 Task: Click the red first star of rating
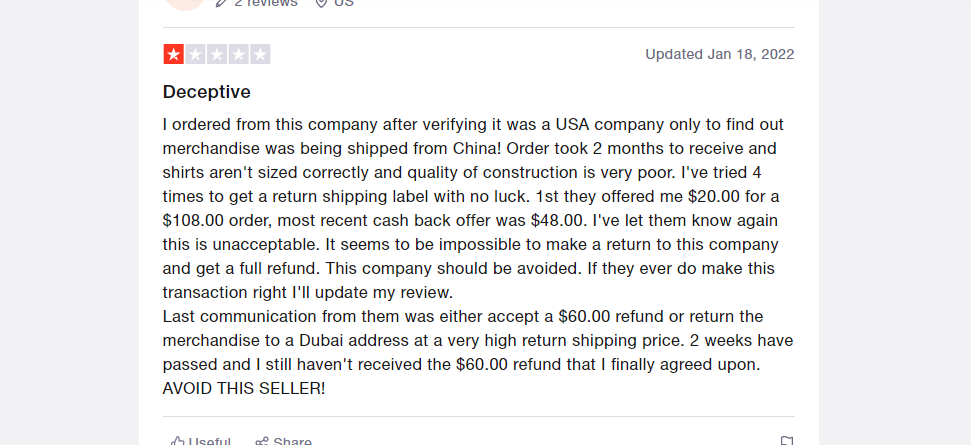pyautogui.click(x=173, y=54)
